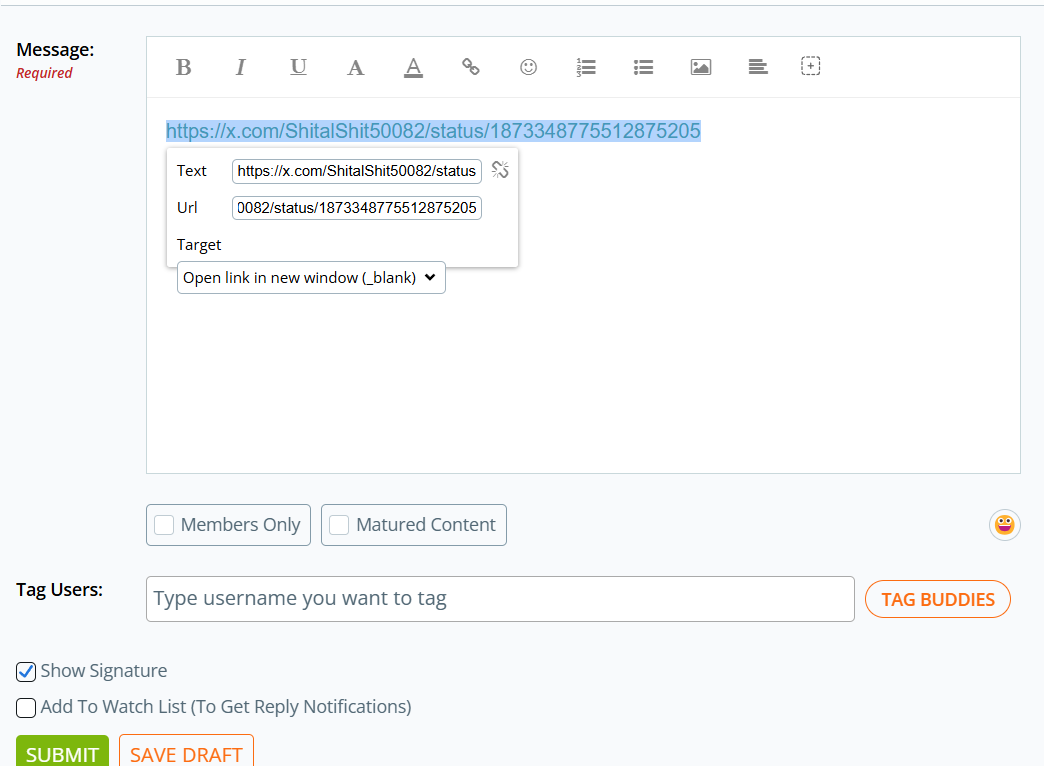The height and width of the screenshot is (766, 1044).
Task: Apply italic formatting
Action: pyautogui.click(x=240, y=67)
